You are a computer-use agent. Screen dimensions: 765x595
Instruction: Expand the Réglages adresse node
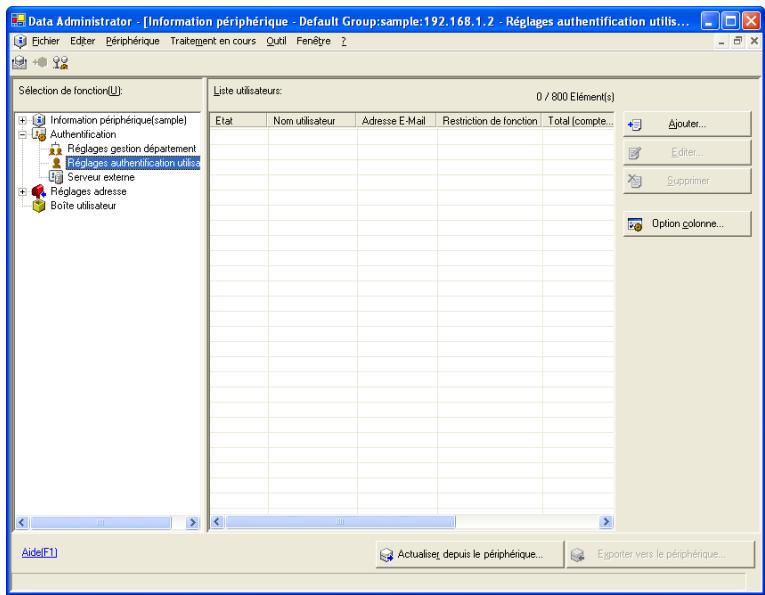tap(22, 192)
